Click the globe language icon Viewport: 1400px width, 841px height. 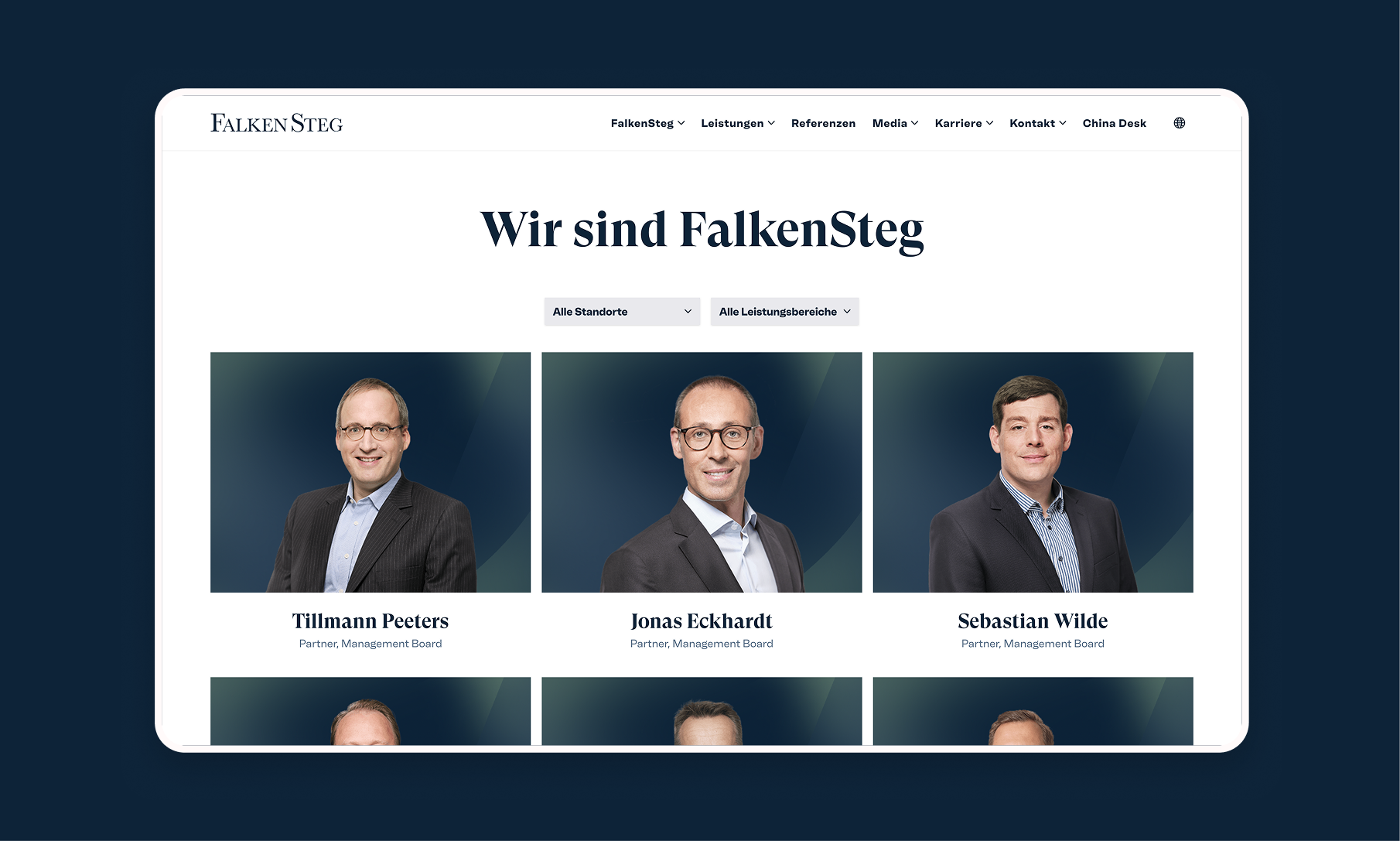(x=1179, y=123)
